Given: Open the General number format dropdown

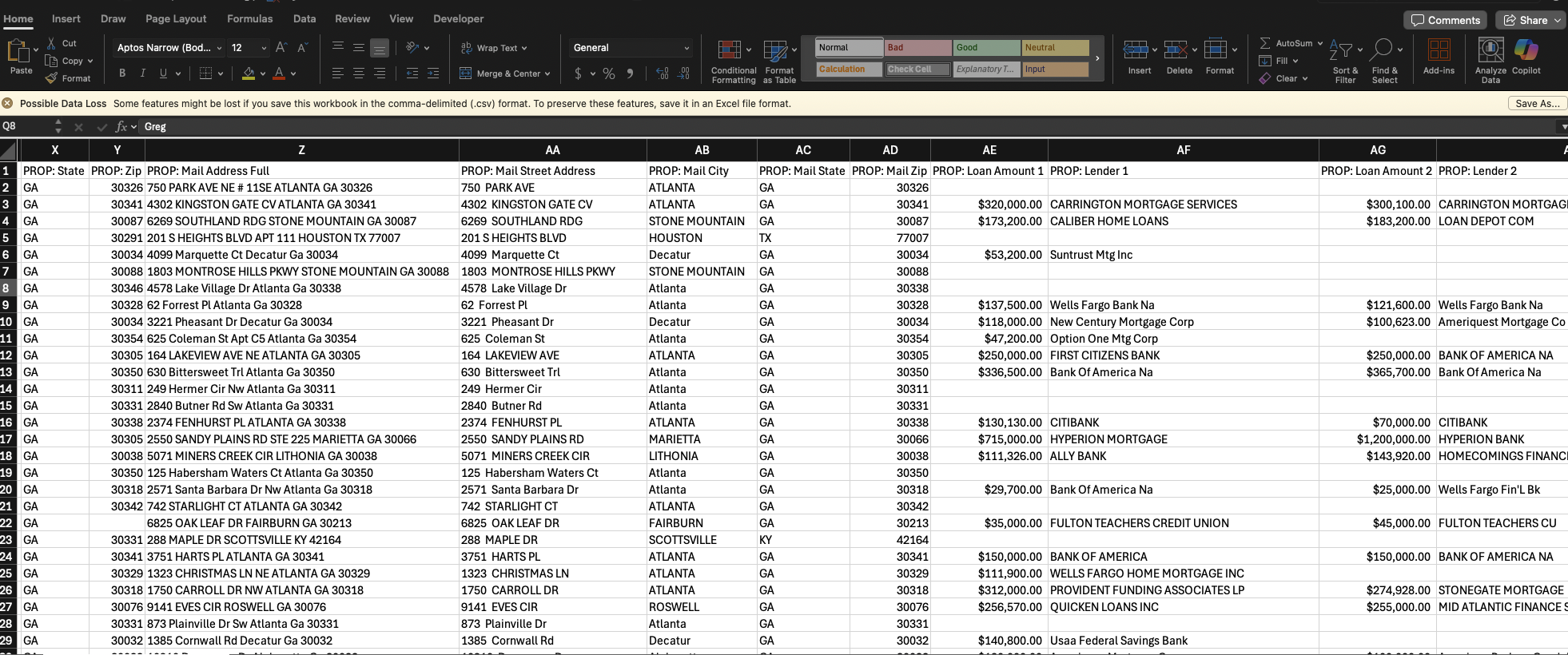Looking at the screenshot, I should tap(686, 48).
